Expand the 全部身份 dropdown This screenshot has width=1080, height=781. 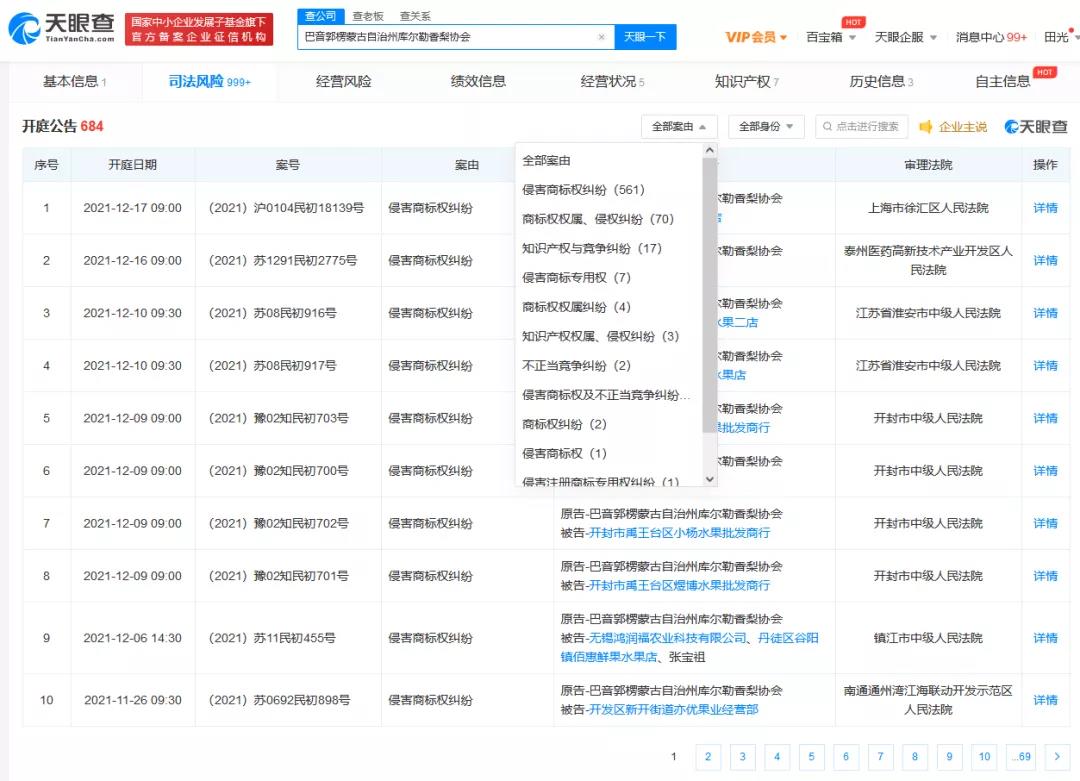766,127
